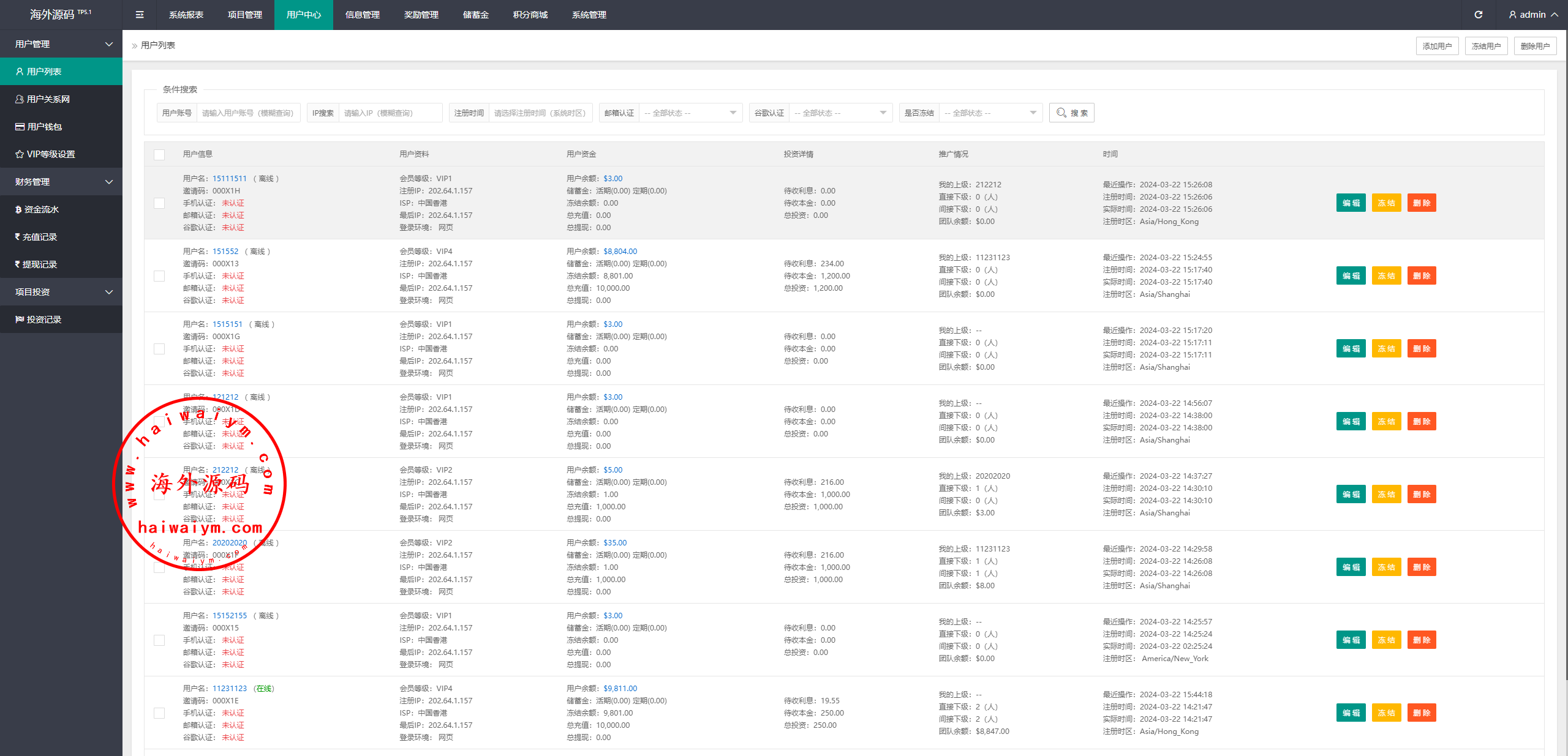Click the Add User button
Image resolution: width=1568 pixels, height=756 pixels.
tap(1436, 46)
